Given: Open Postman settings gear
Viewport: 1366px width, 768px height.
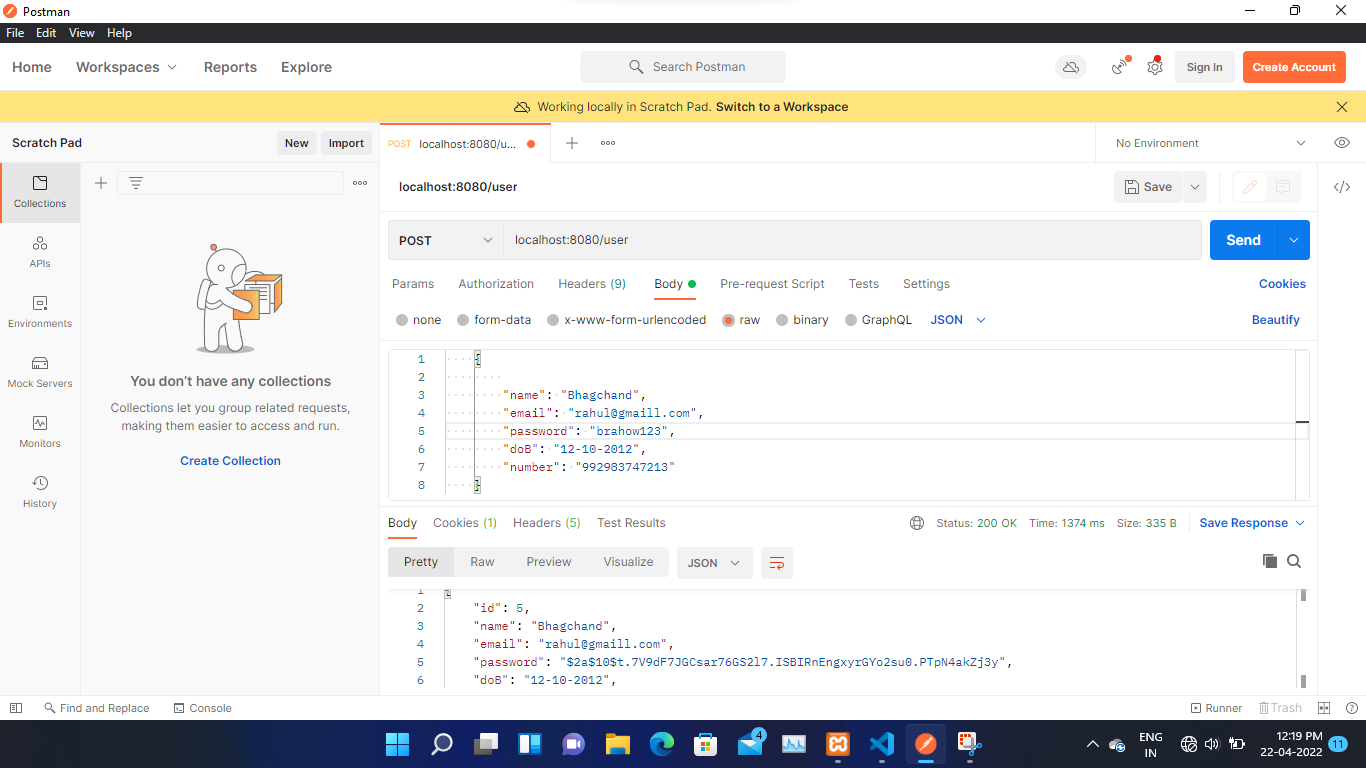Looking at the screenshot, I should pyautogui.click(x=1155, y=67).
